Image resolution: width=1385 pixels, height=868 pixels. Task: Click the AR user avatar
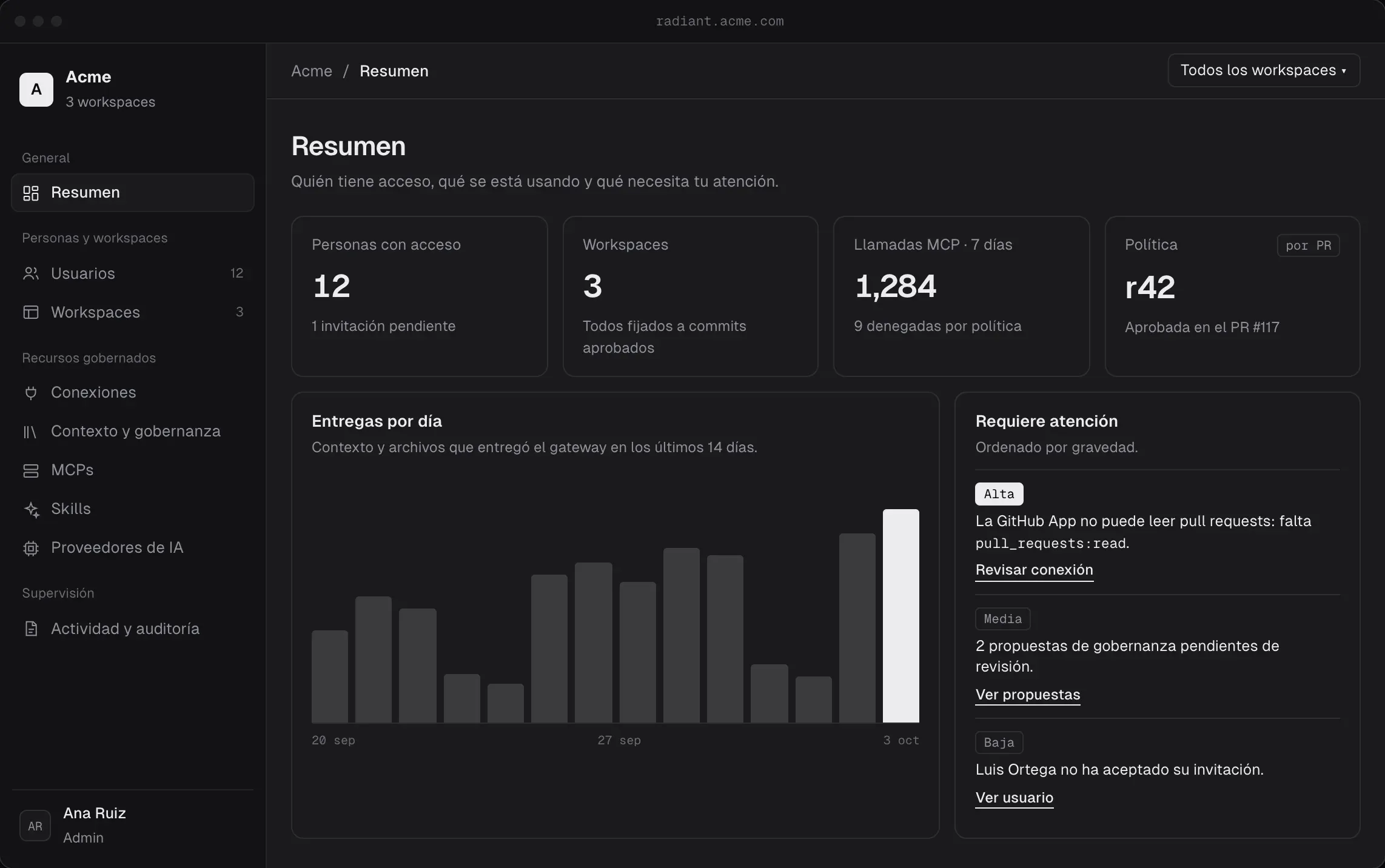(35, 826)
